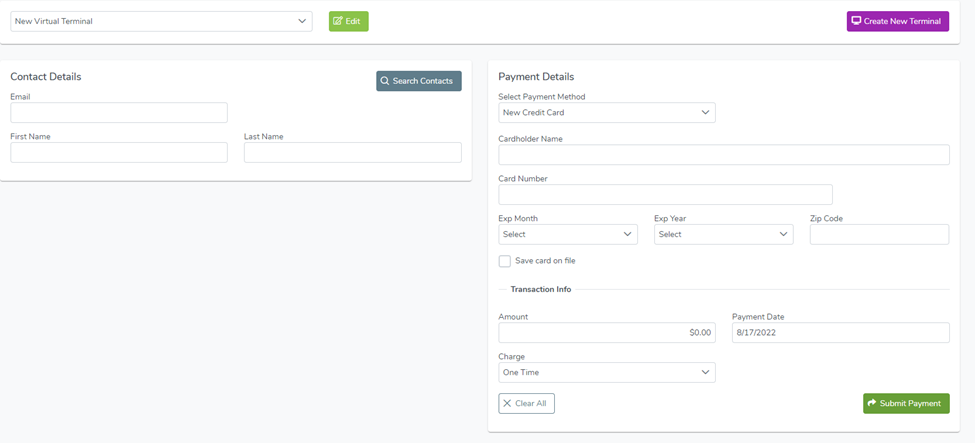This screenshot has height=443, width=975.
Task: Click the monitor icon on Create New Terminal
Action: pyautogui.click(x=856, y=21)
